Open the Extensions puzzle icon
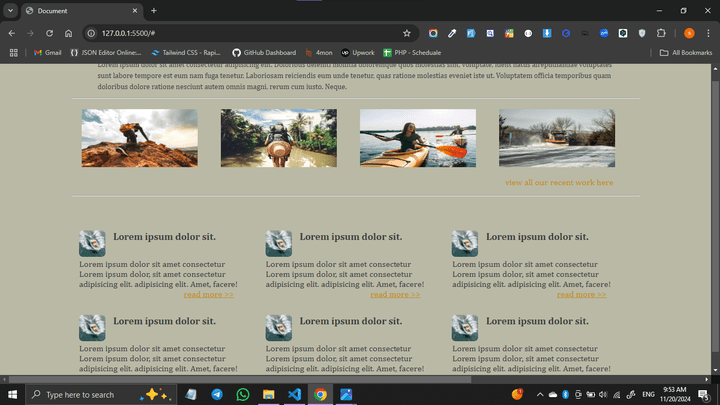Image resolution: width=720 pixels, height=405 pixels. [x=661, y=33]
